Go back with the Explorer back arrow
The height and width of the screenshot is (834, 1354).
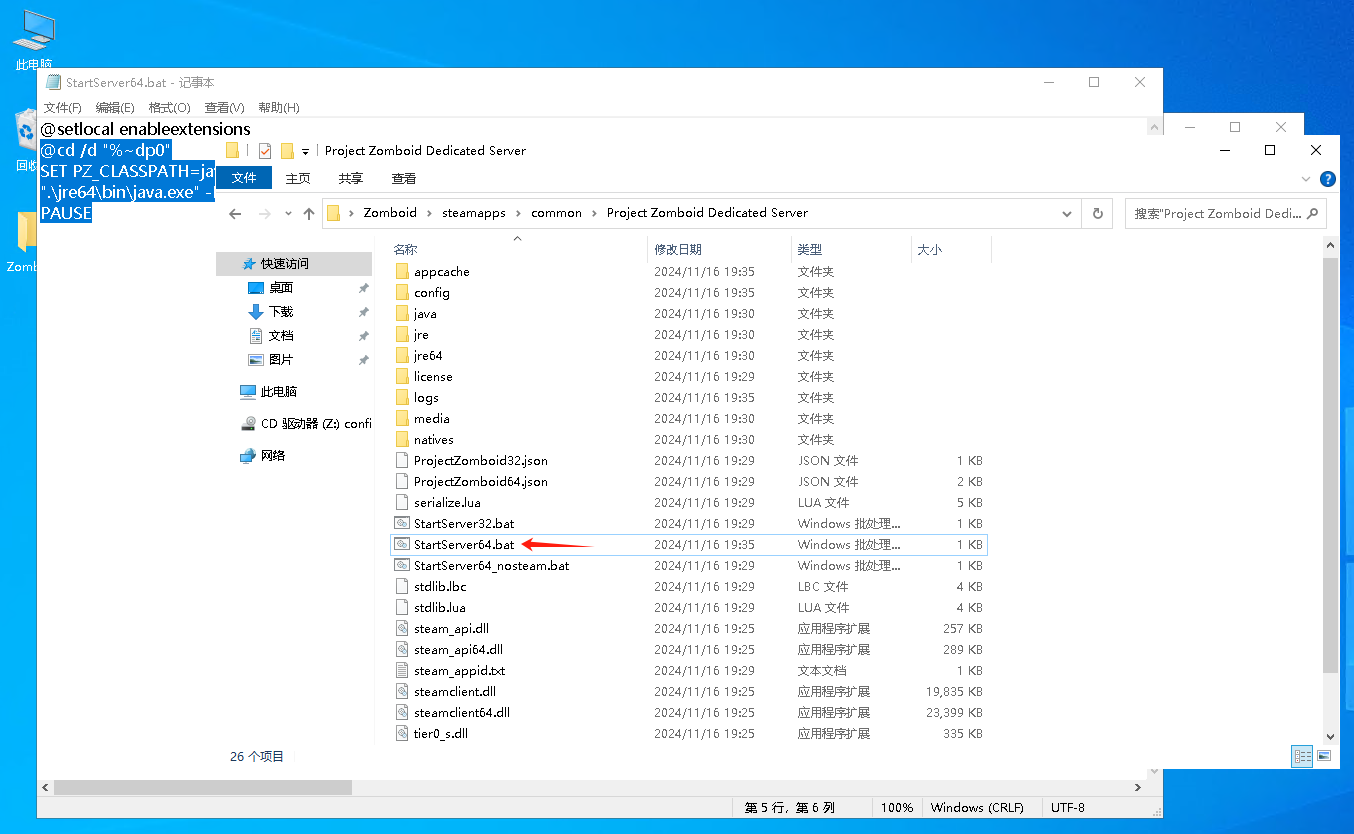coord(235,214)
